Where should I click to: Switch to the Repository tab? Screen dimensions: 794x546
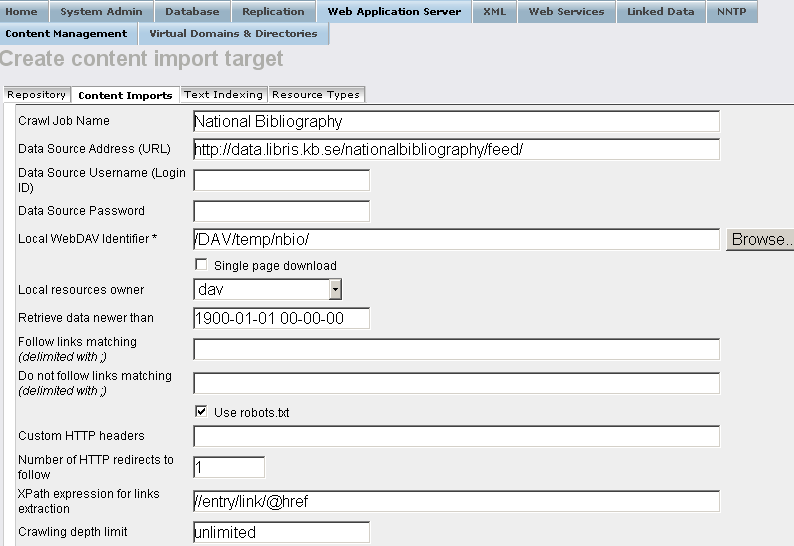(36, 95)
